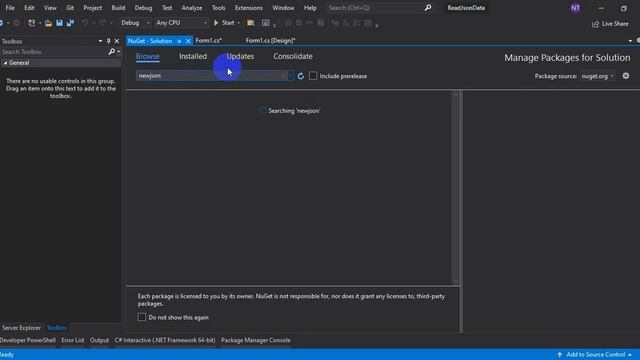Click Add to Source Control

595,355
